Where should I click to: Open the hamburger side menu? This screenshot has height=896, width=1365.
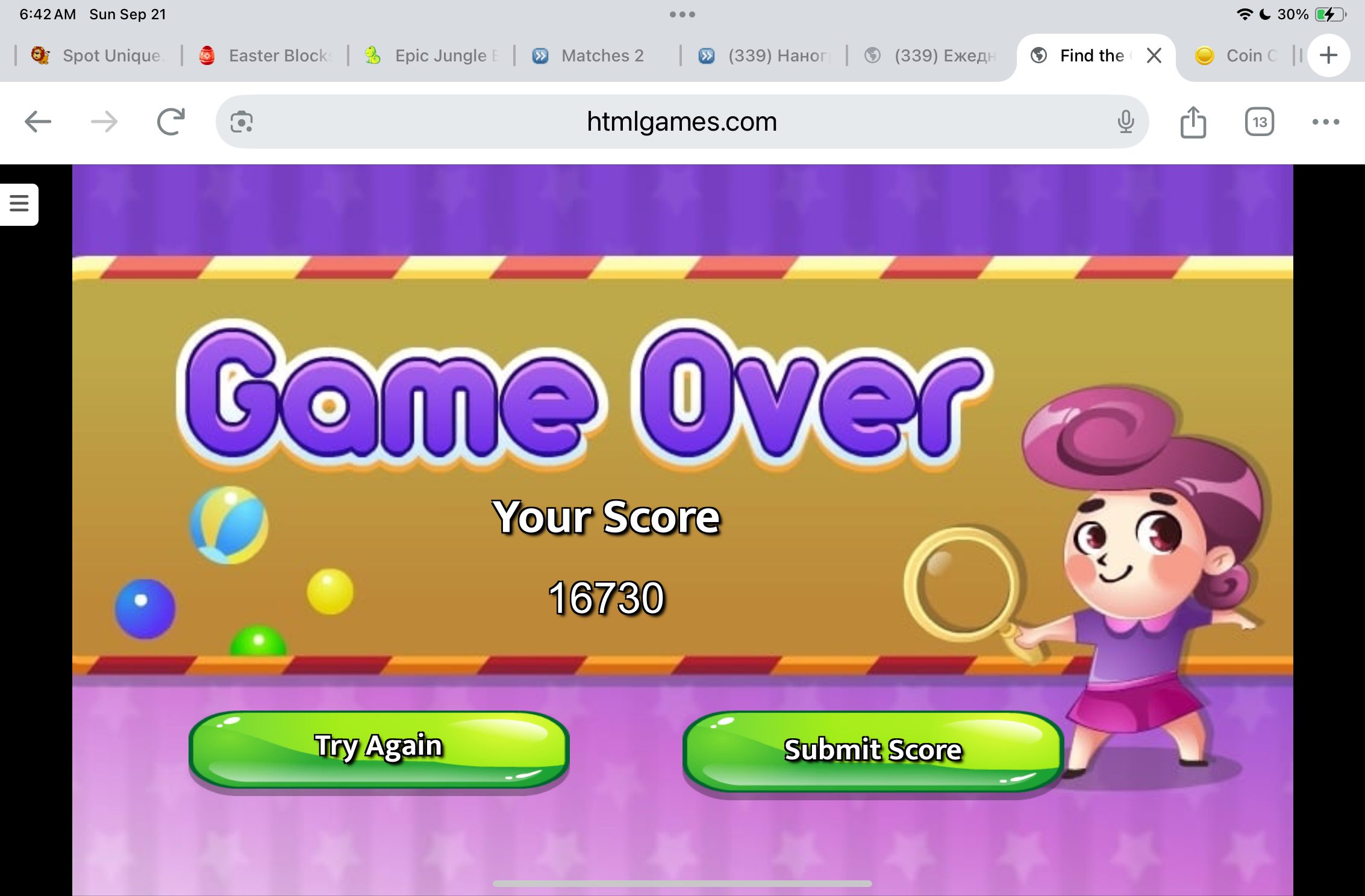point(19,204)
